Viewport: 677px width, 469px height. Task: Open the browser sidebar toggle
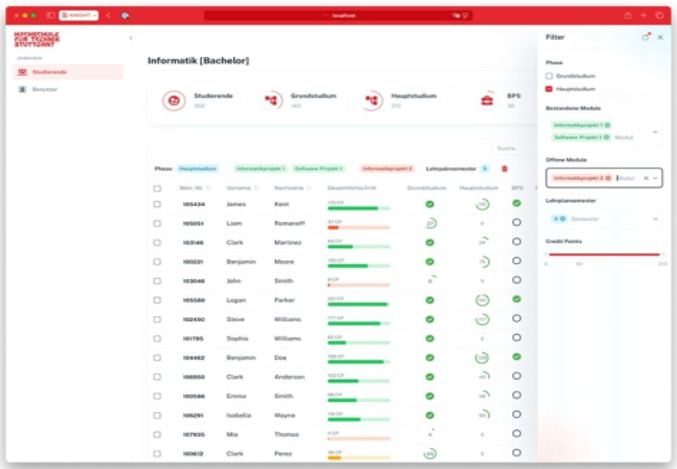[x=50, y=16]
